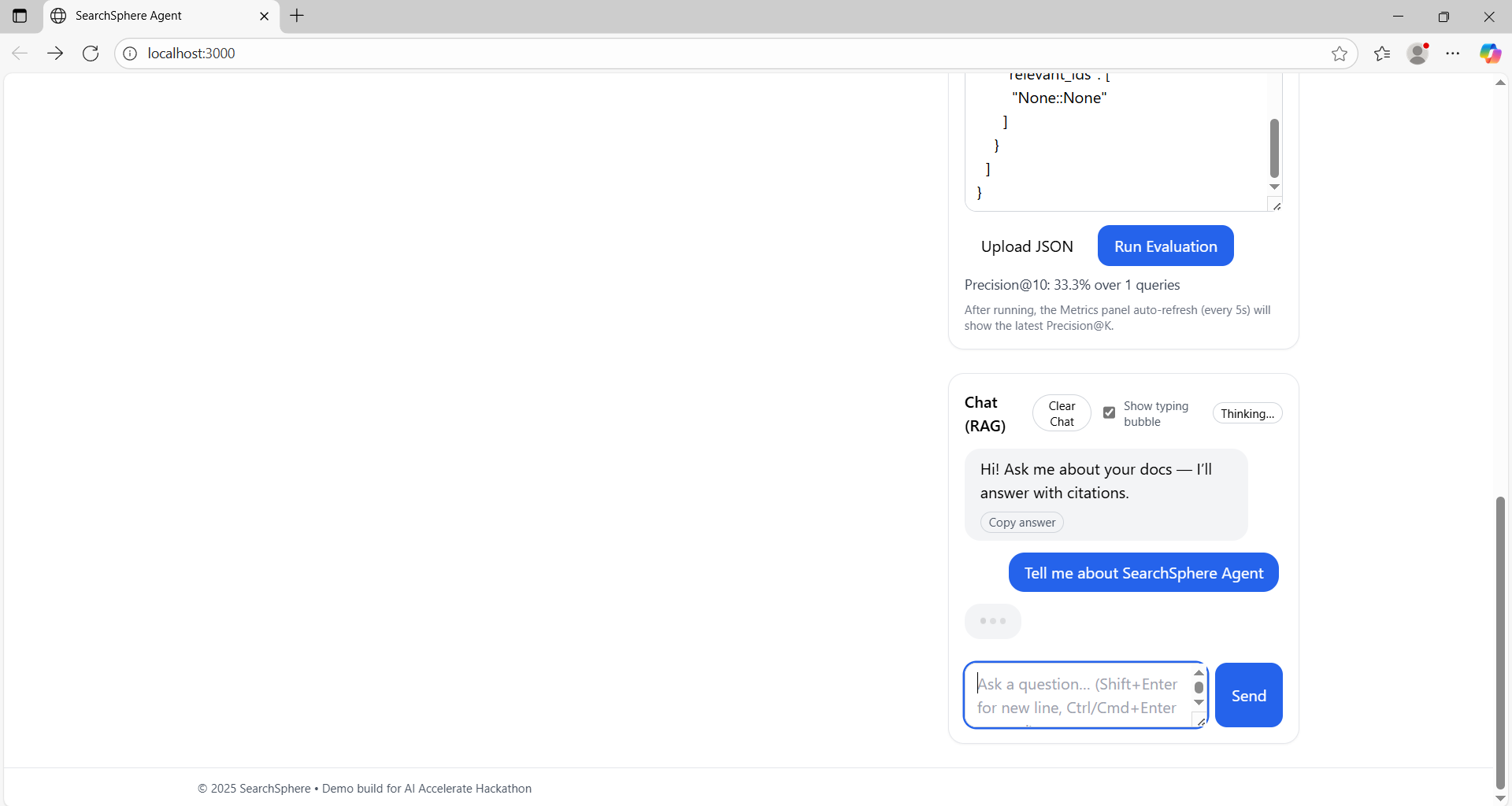Click the Thinking... status pill
1512x806 pixels.
[x=1247, y=413]
